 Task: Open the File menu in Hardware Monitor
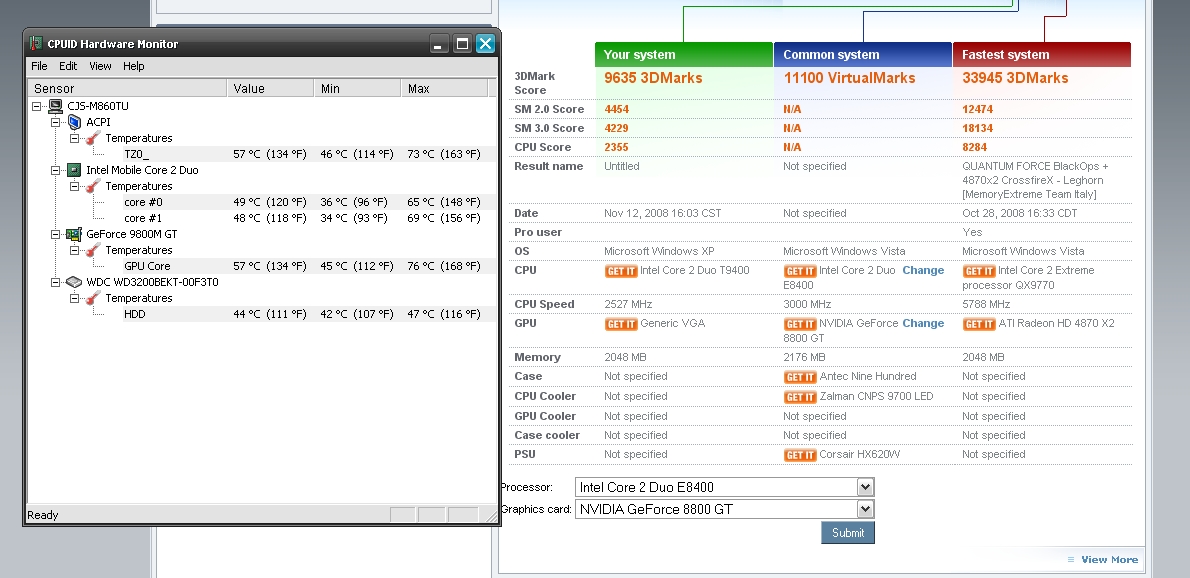[x=39, y=66]
